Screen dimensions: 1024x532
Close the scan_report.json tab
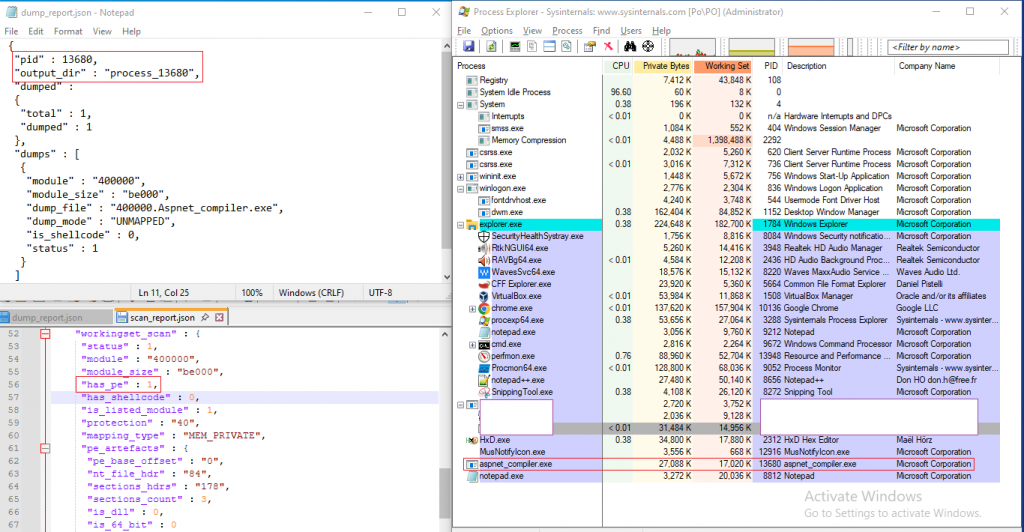pyautogui.click(x=221, y=318)
